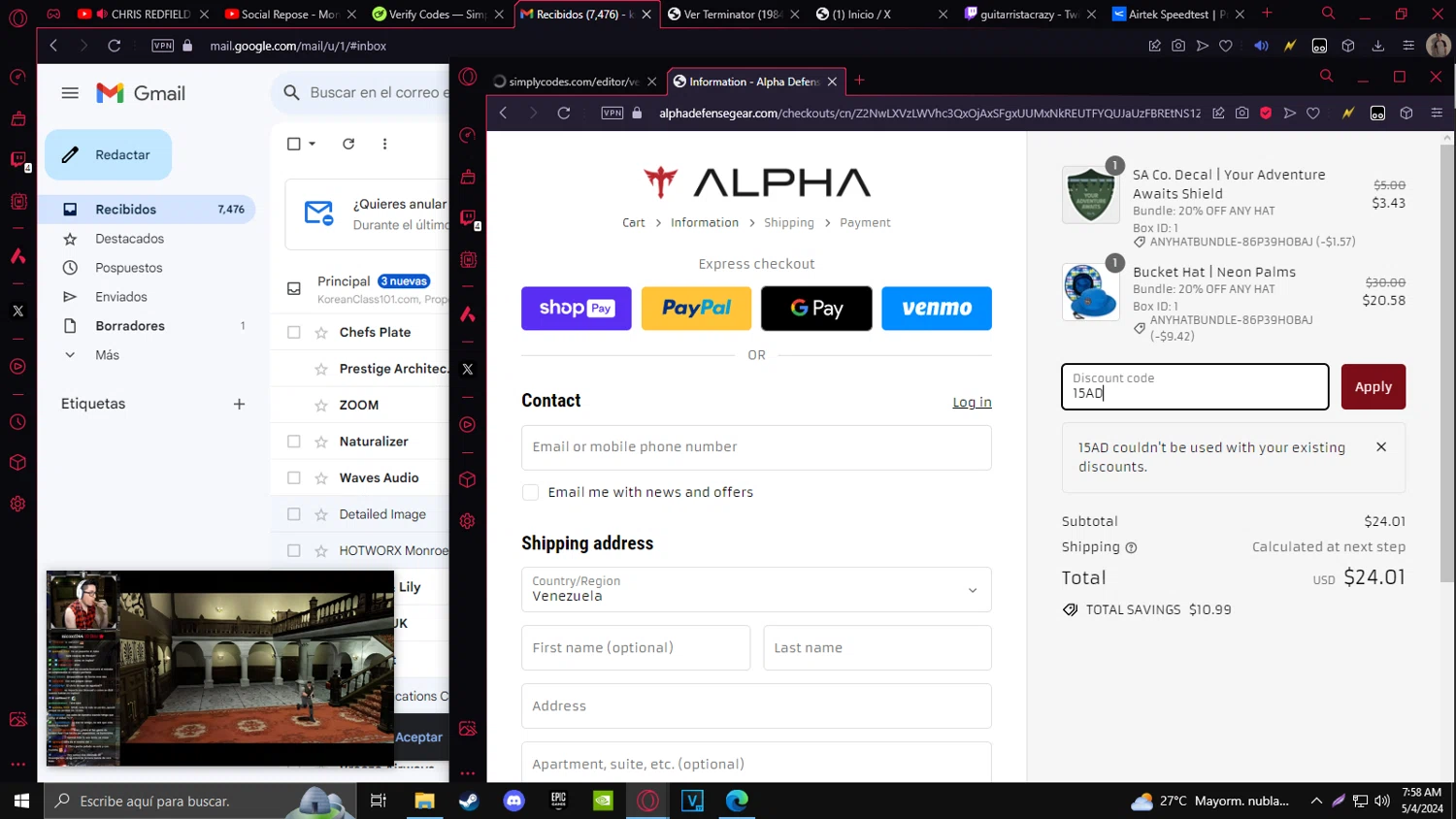Open new tab in front Opera window

pos(859,81)
